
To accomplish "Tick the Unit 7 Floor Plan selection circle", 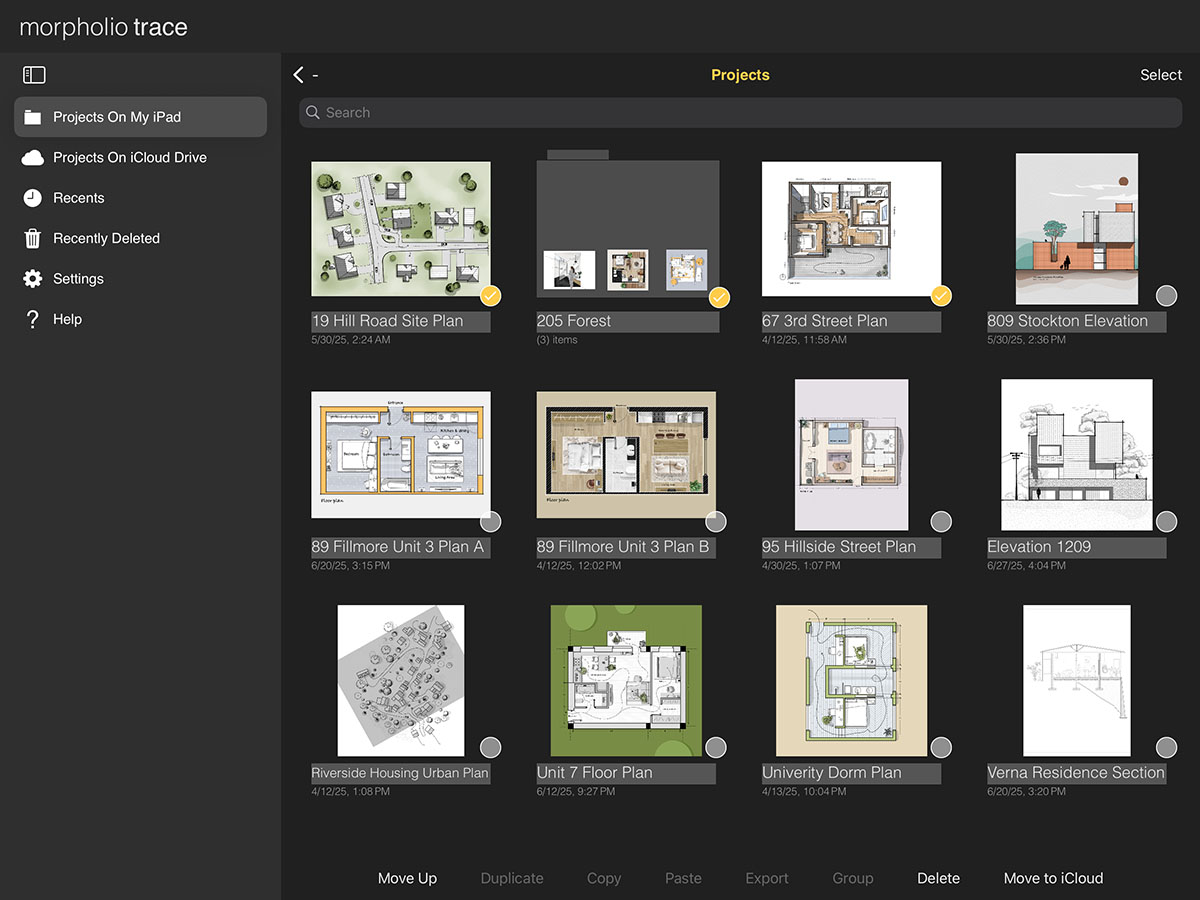I will click(716, 747).
